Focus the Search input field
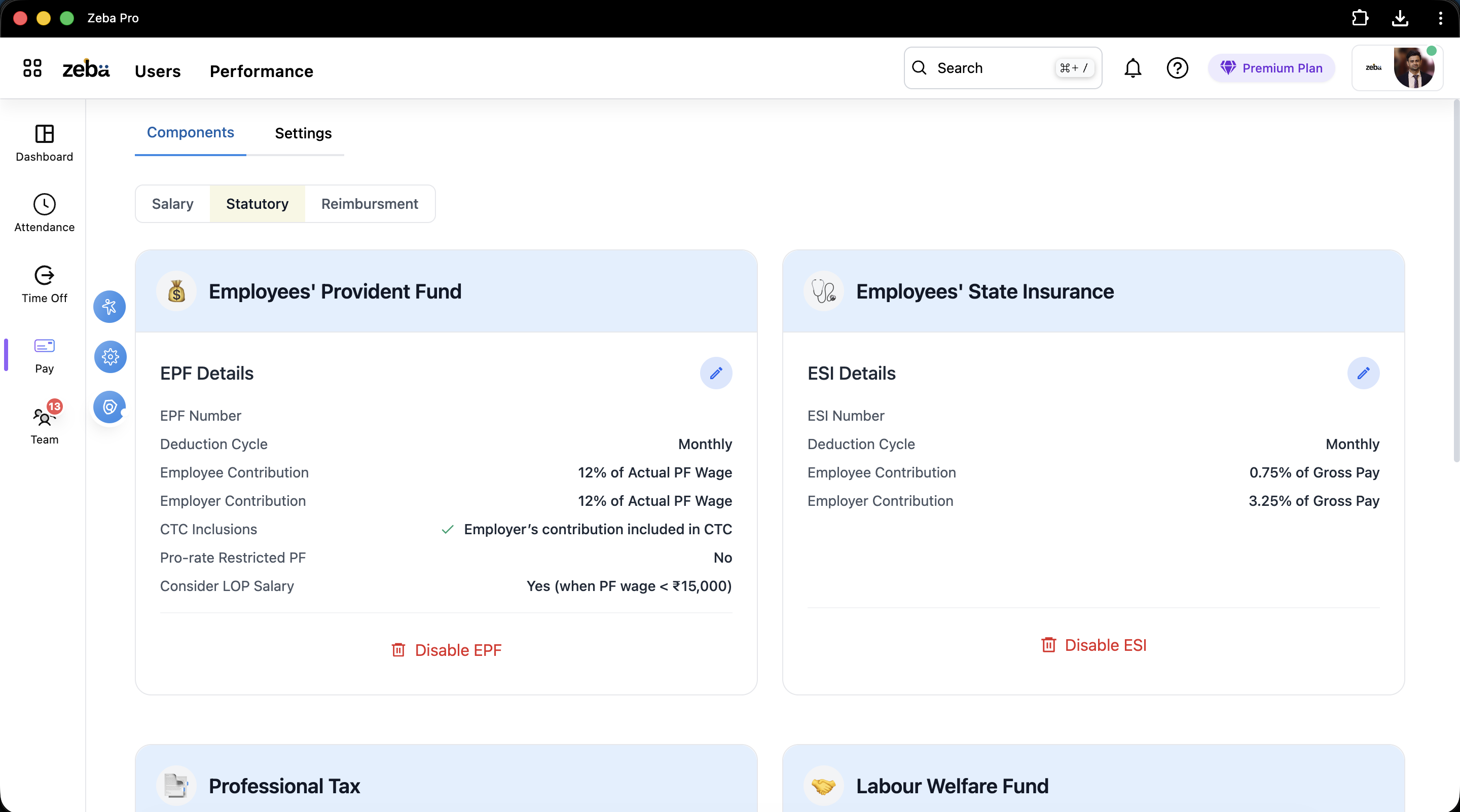Screen dimensions: 1460x812 [x=1003, y=68]
